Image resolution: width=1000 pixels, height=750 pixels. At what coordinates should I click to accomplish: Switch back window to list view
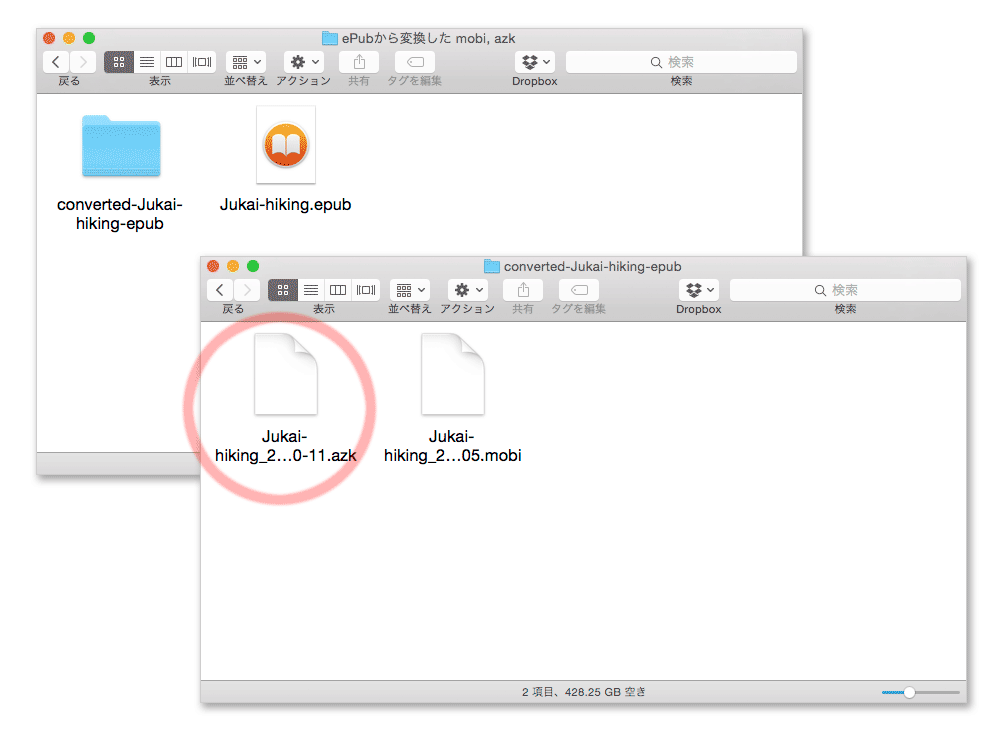pyautogui.click(x=147, y=62)
